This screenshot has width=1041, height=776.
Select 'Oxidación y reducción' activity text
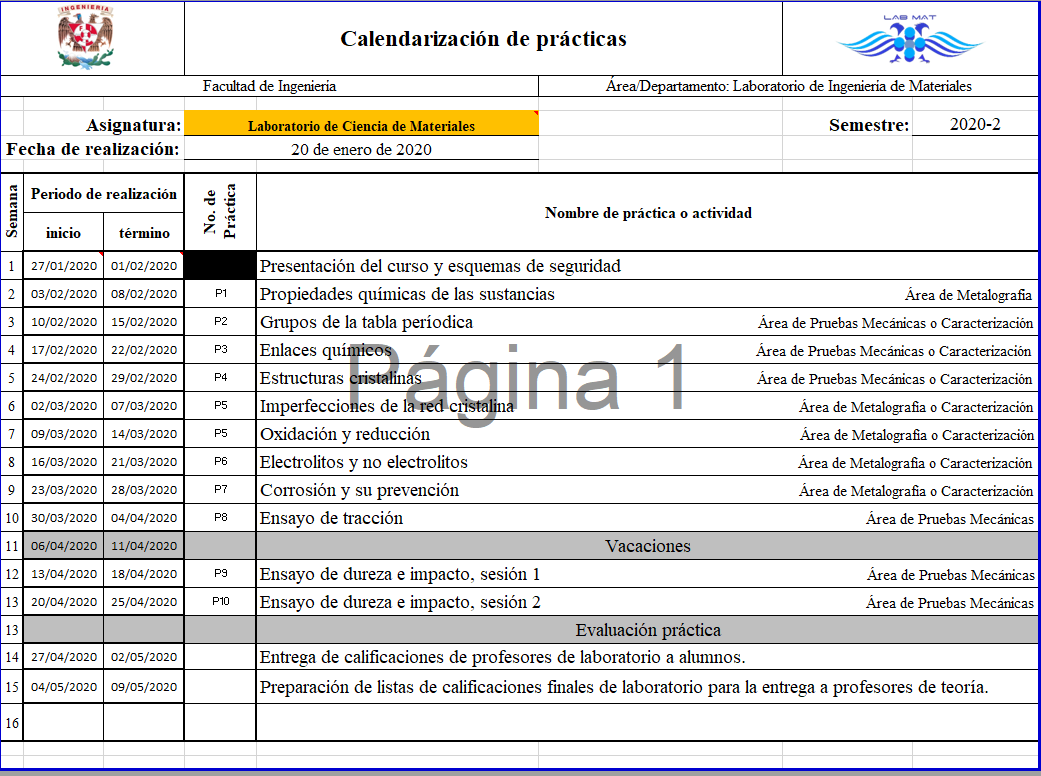coord(345,434)
